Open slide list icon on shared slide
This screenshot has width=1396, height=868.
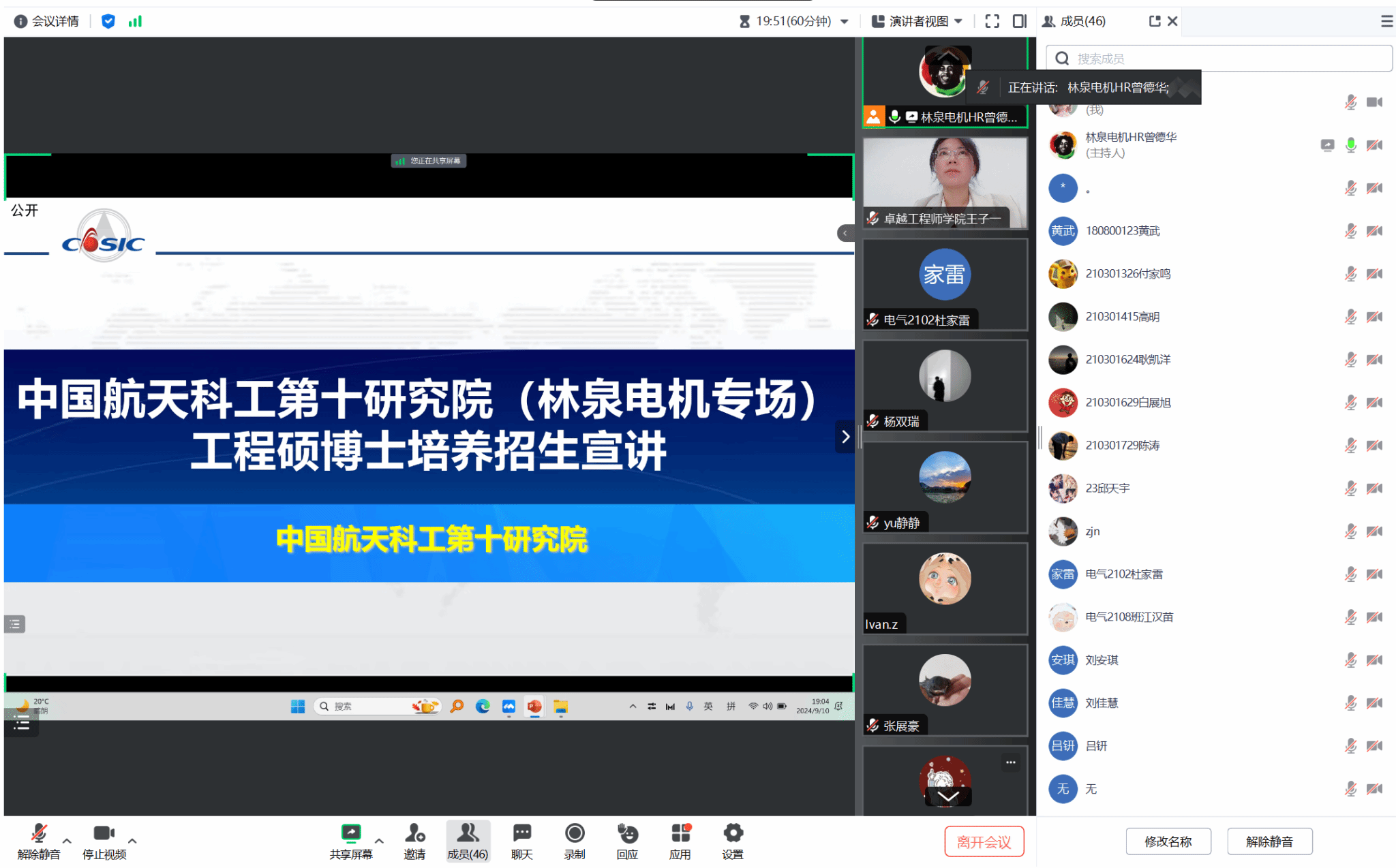pos(15,624)
